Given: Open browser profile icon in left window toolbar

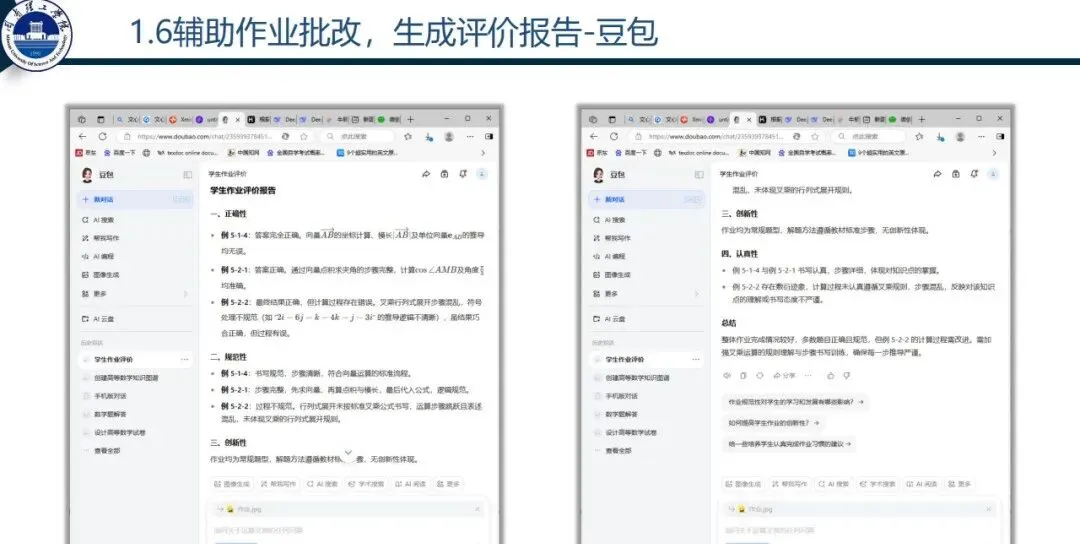Looking at the screenshot, I should 449,136.
